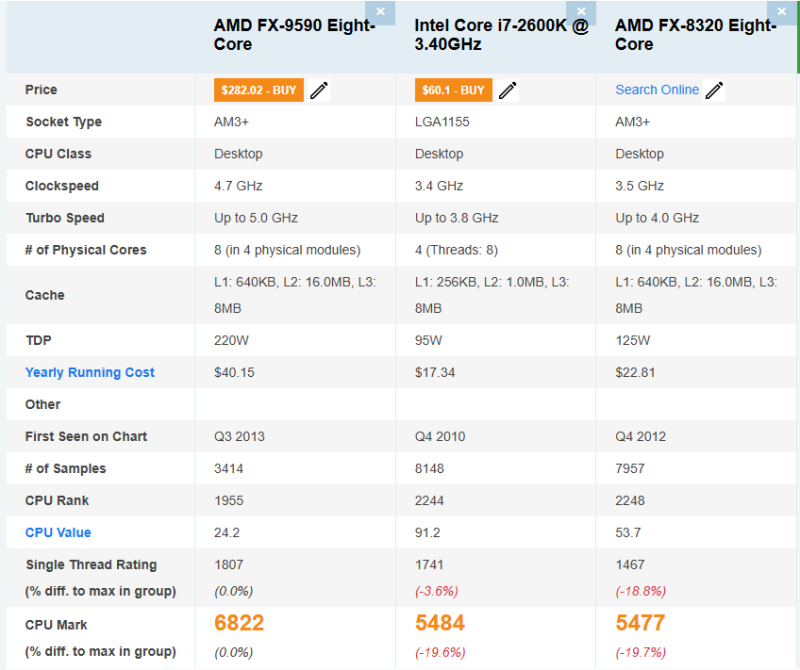This screenshot has width=800, height=670.
Task: Edit the AMD FX-9590 price with pencil icon
Action: [319, 90]
